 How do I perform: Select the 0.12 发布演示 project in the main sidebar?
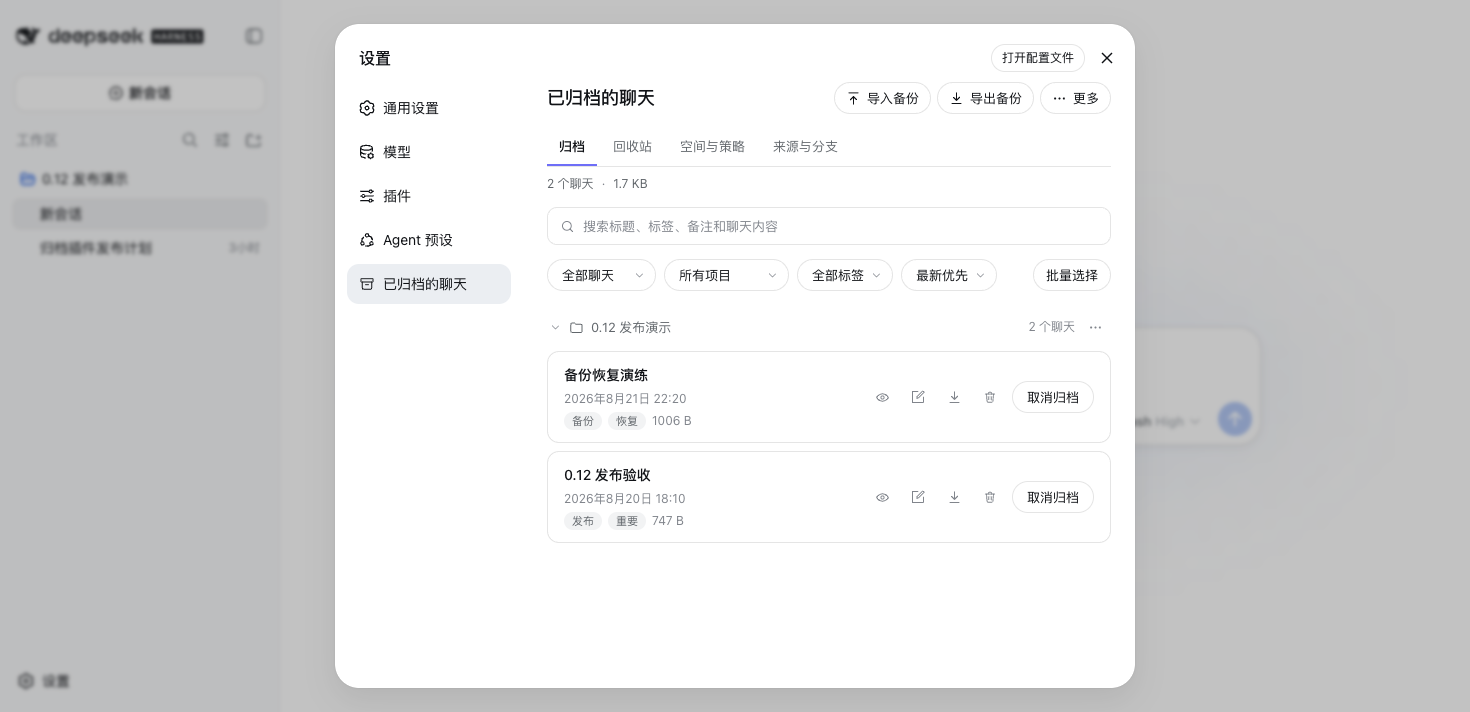point(140,179)
